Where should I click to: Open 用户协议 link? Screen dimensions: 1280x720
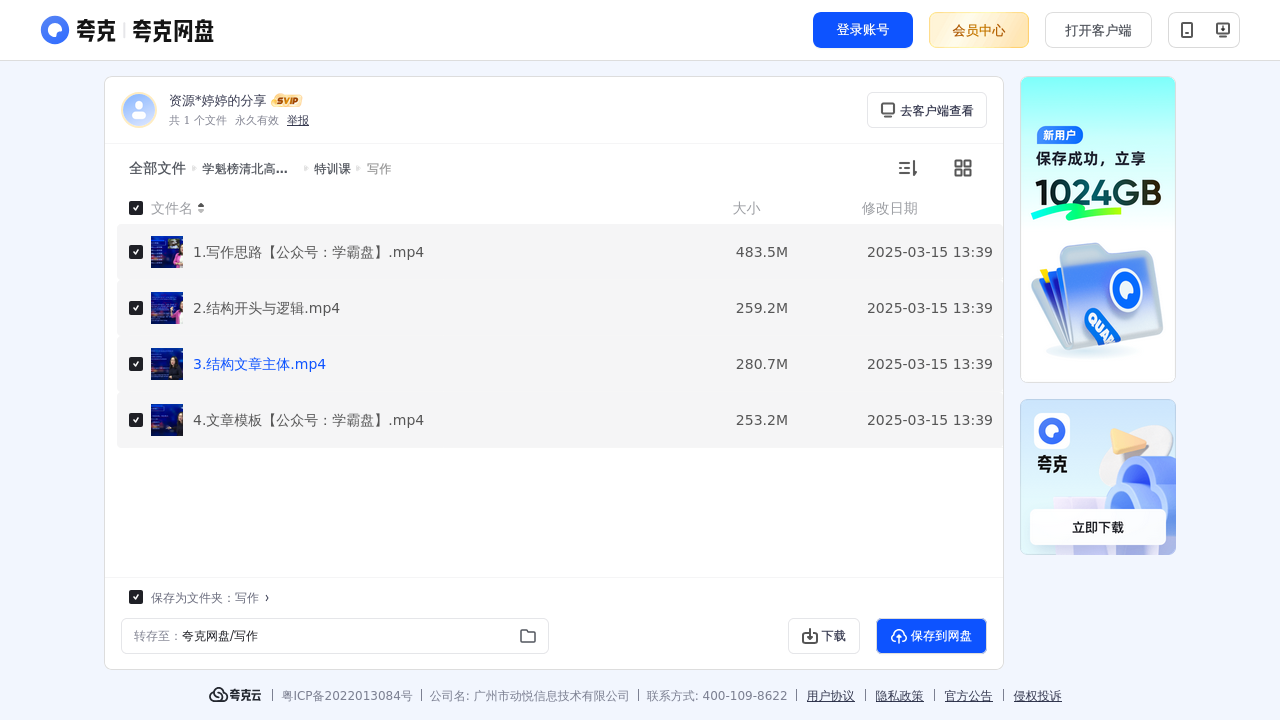831,696
